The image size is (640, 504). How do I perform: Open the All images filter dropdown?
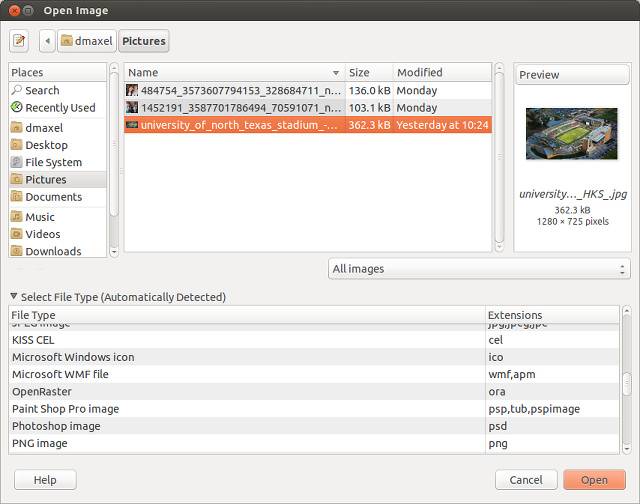479,269
